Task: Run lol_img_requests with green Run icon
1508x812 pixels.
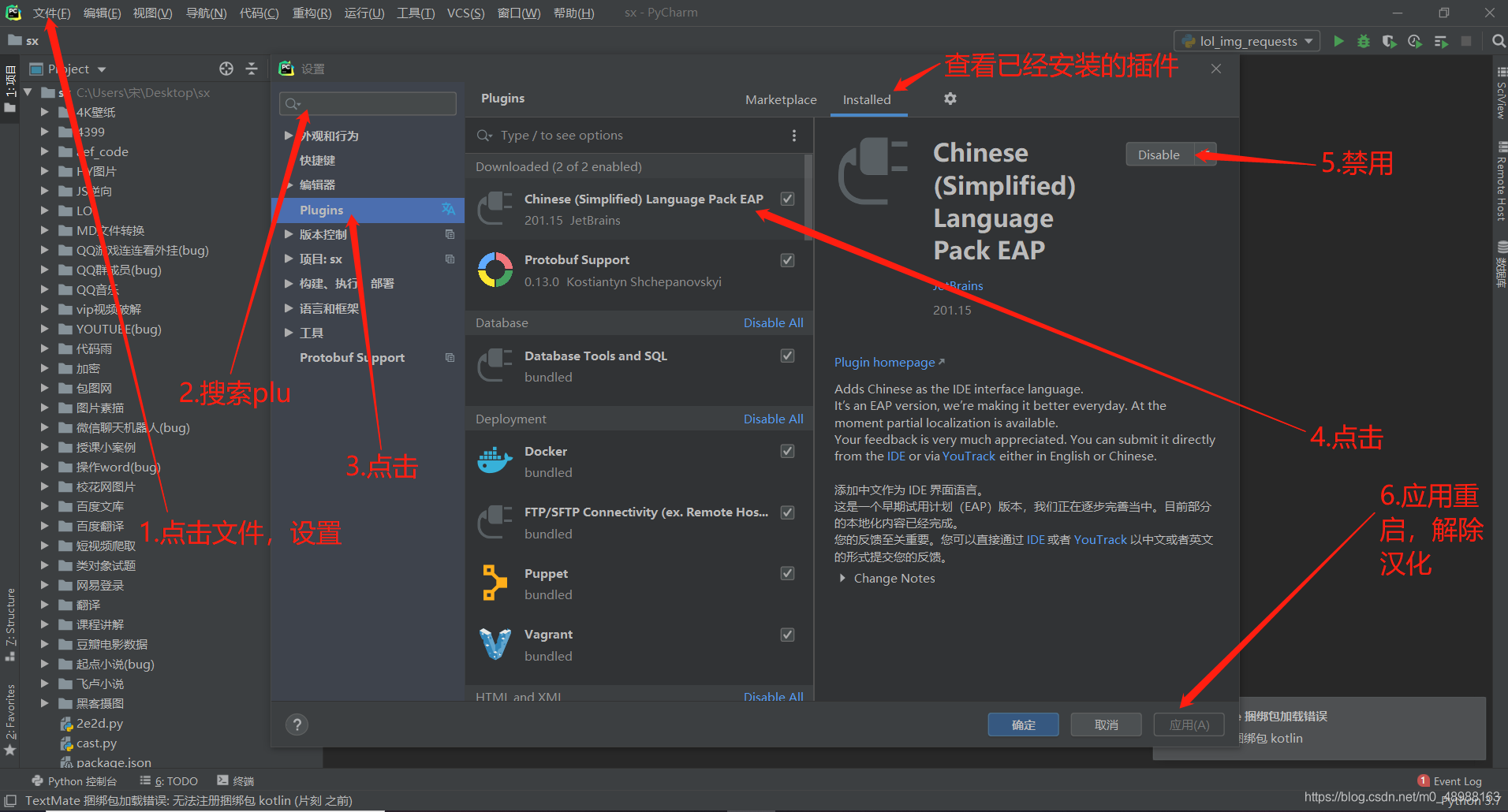Action: tap(1338, 41)
